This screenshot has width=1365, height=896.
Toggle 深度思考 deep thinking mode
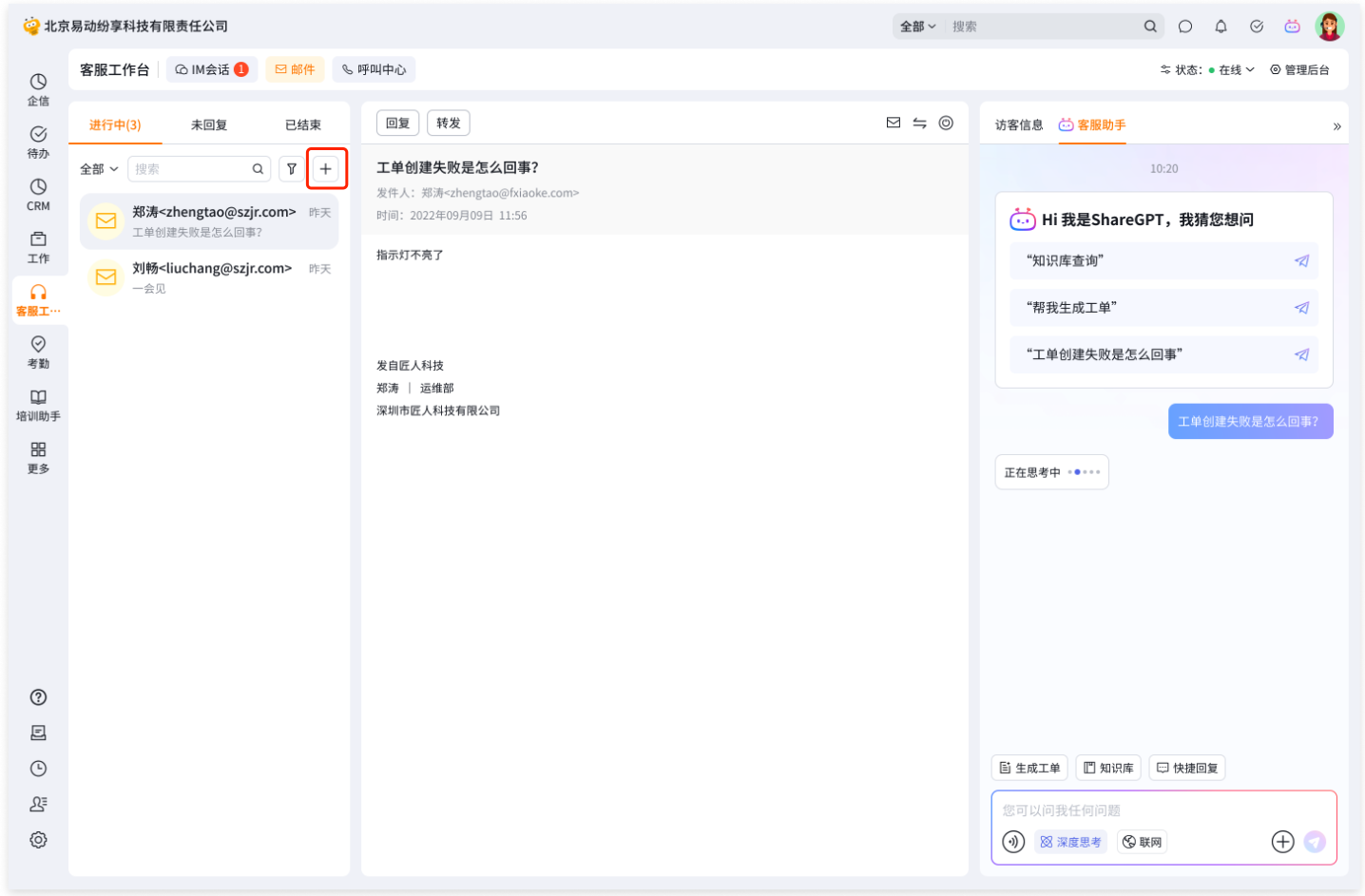point(1070,842)
